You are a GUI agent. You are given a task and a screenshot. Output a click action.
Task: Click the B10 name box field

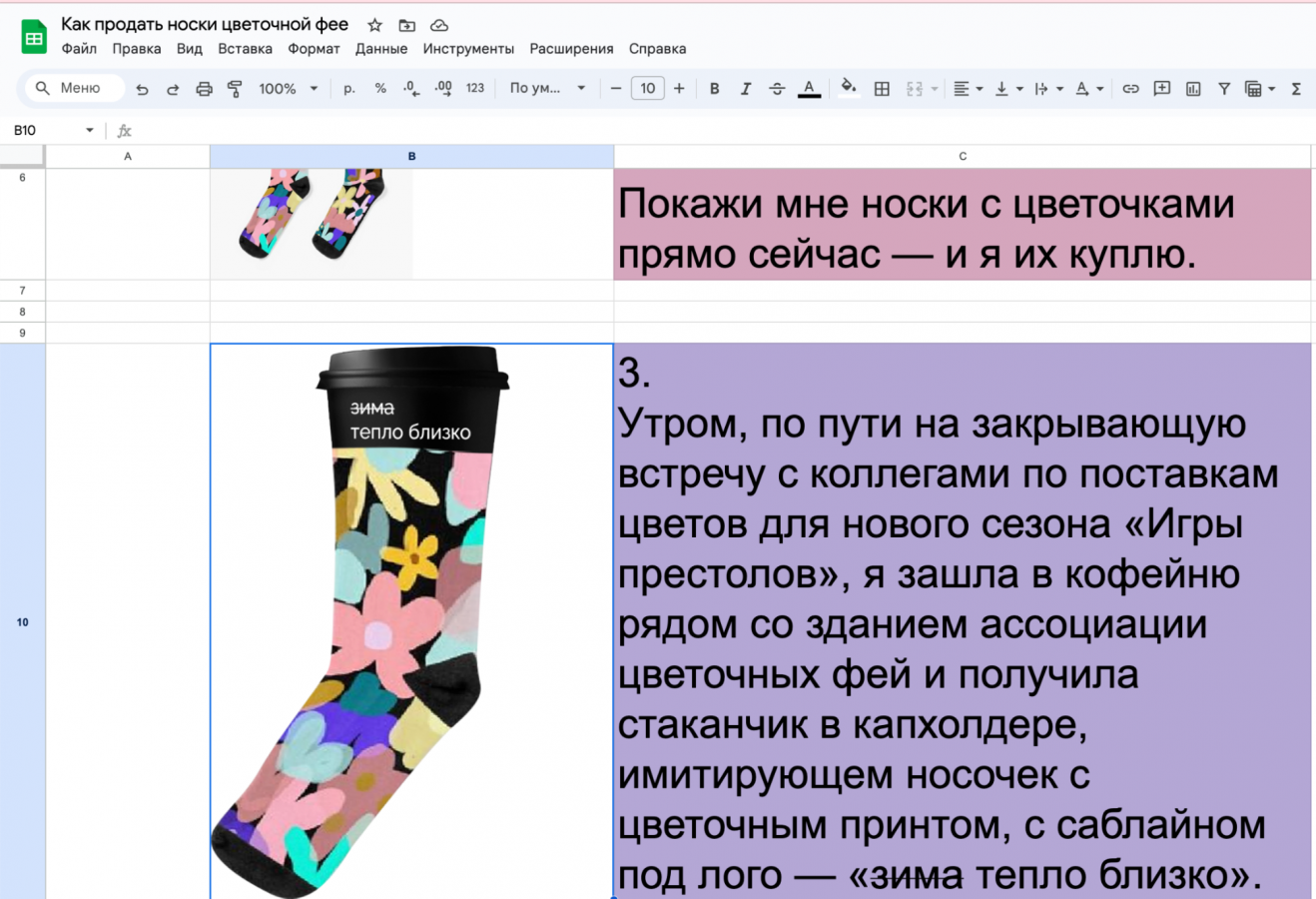(x=45, y=131)
